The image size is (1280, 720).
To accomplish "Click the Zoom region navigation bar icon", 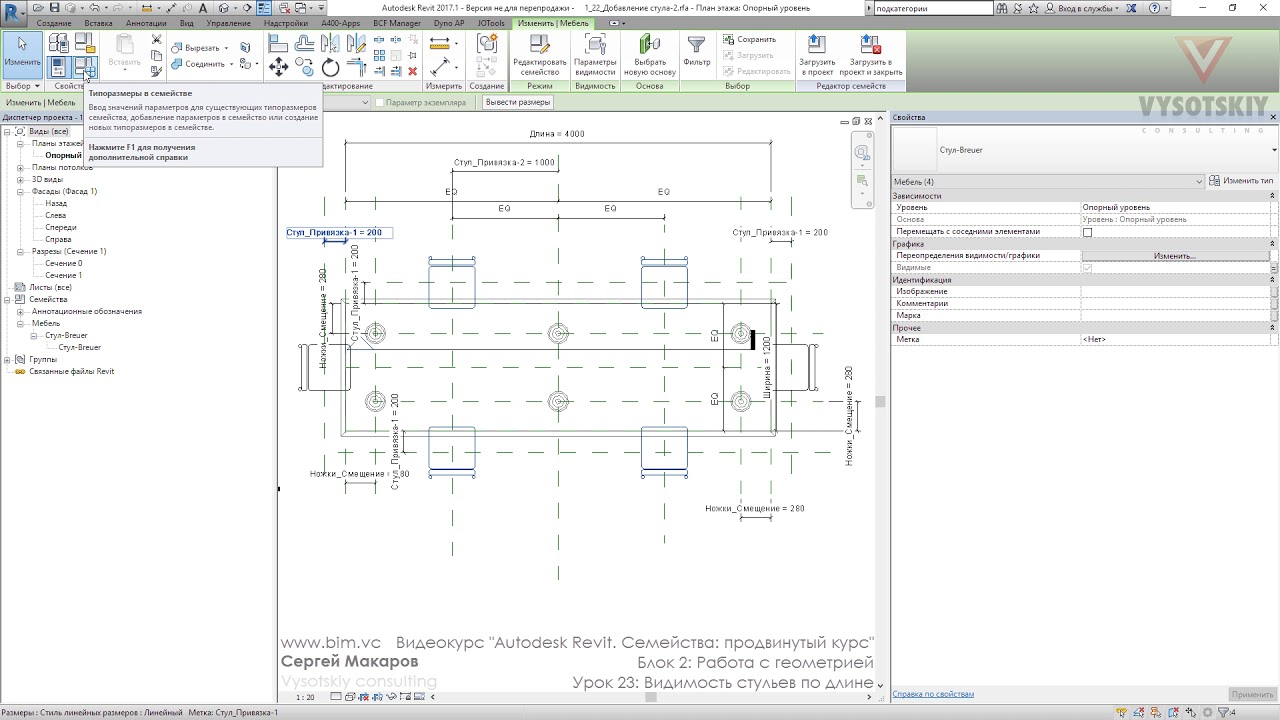I will tap(862, 181).
